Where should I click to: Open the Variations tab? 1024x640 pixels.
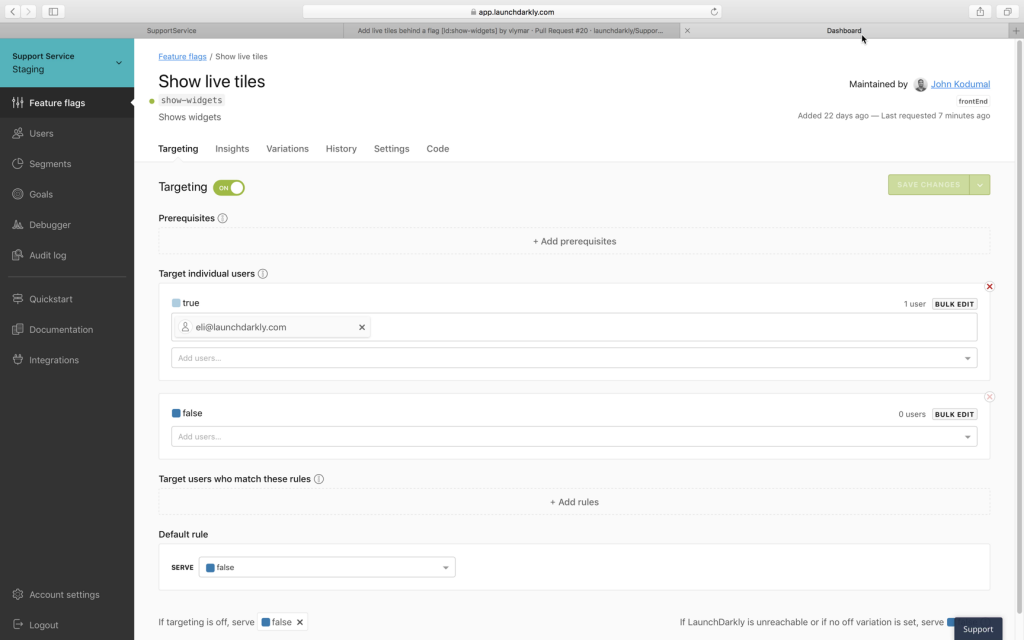287,148
